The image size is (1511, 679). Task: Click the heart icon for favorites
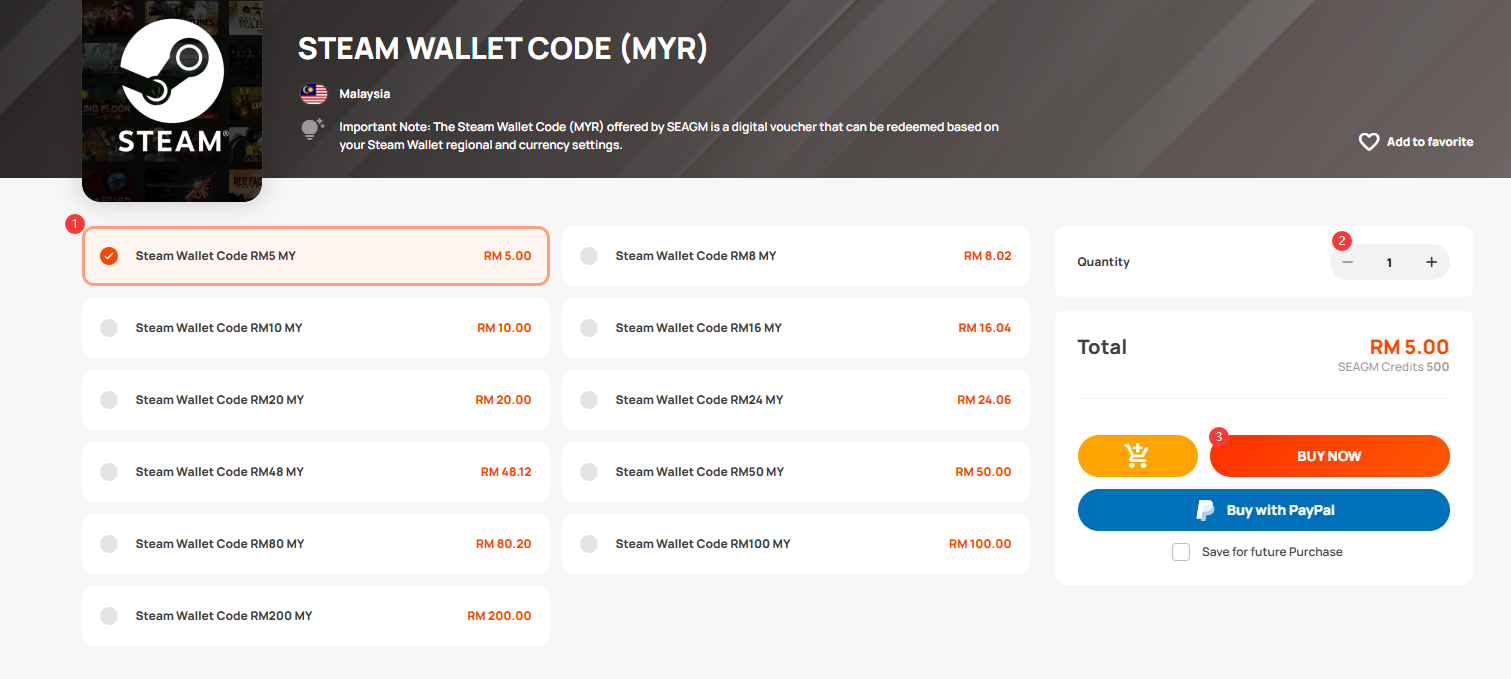[1369, 142]
